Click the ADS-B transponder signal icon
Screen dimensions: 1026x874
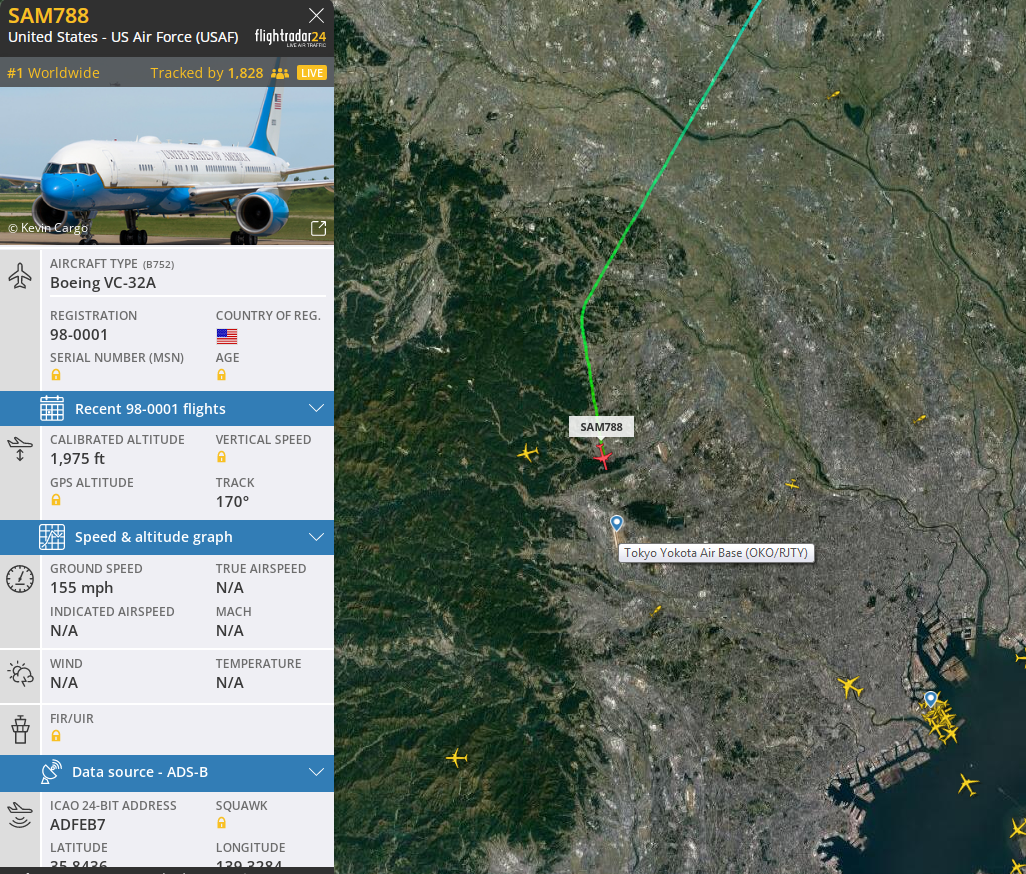20,816
